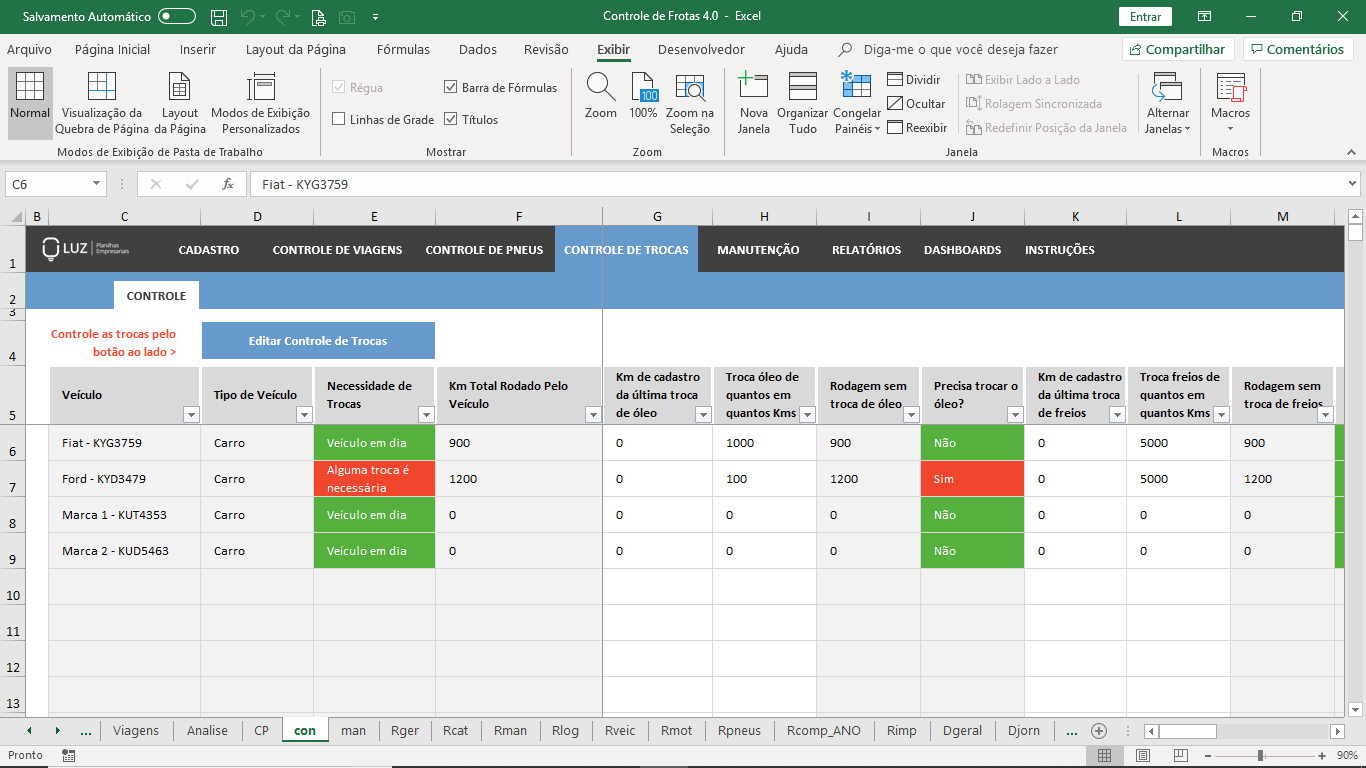Click the Compartilhar button
Screen dimensions: 1366x768
pyautogui.click(x=1177, y=49)
